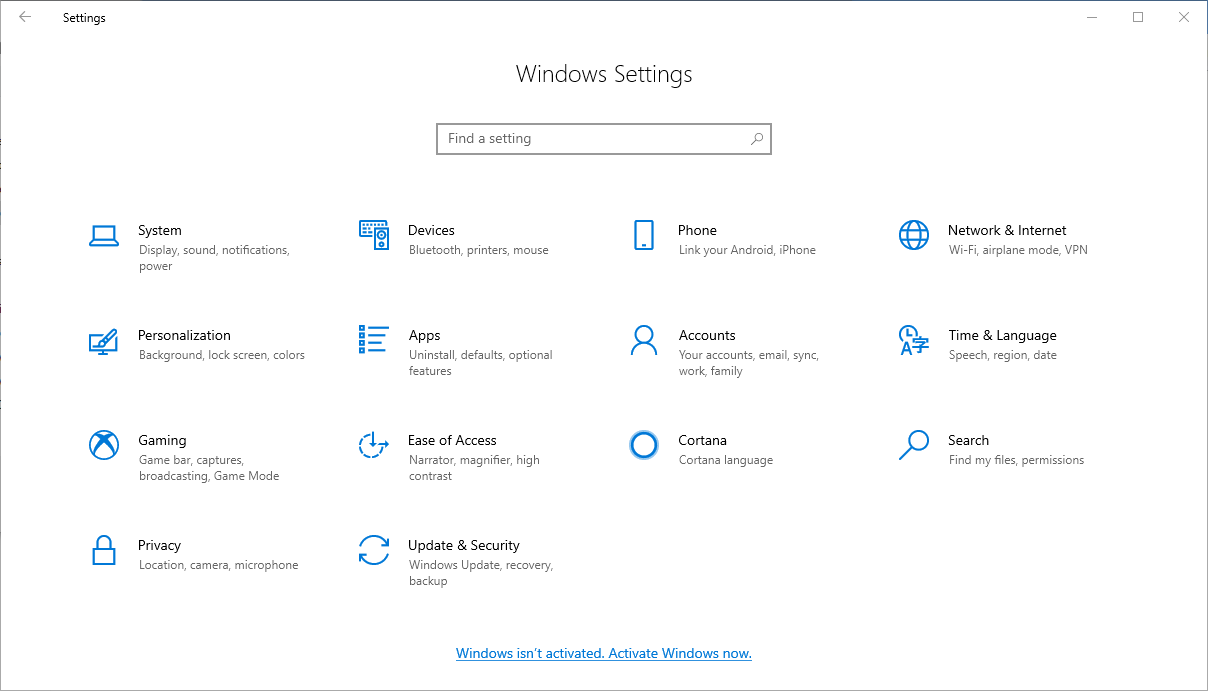This screenshot has height=691, width=1208.
Task: Open the Network & Internet globe icon
Action: click(x=914, y=236)
